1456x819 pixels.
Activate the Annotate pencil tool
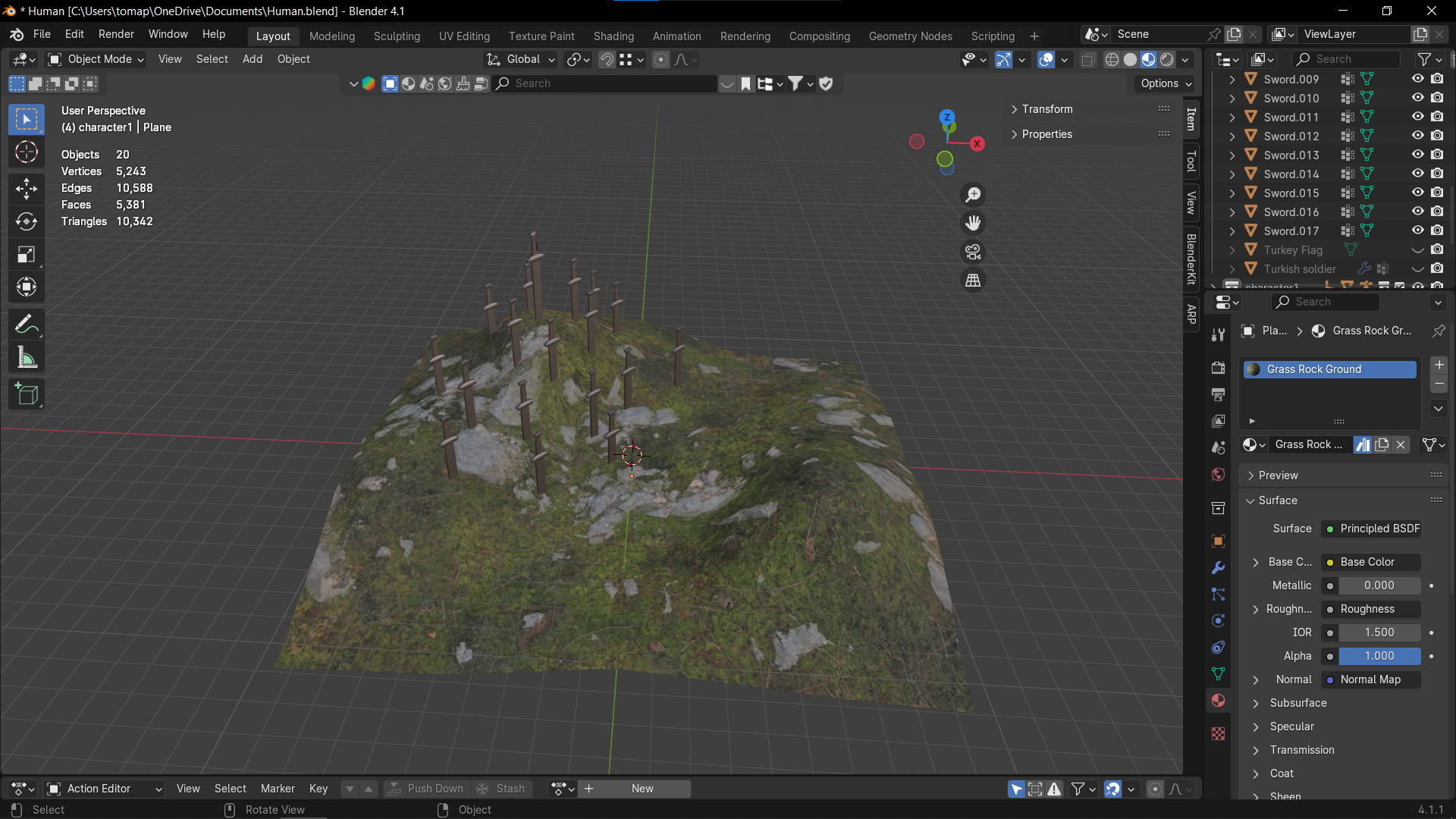click(27, 325)
